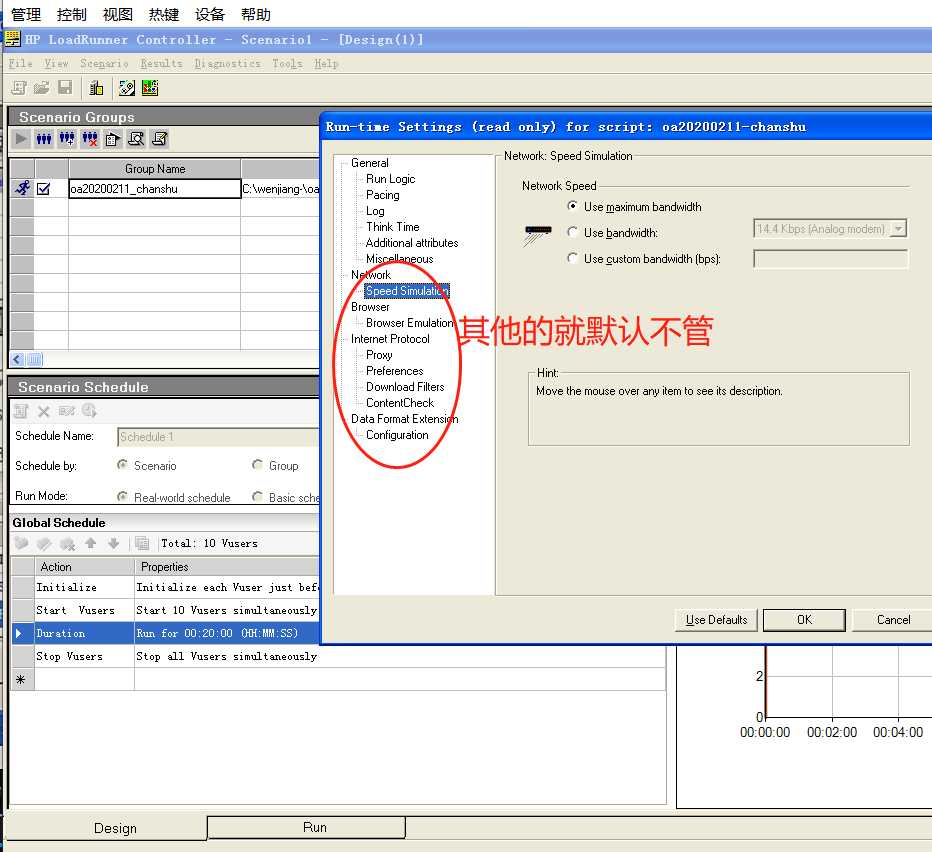Click the Rename Schedule icon
This screenshot has width=932, height=852.
point(67,411)
